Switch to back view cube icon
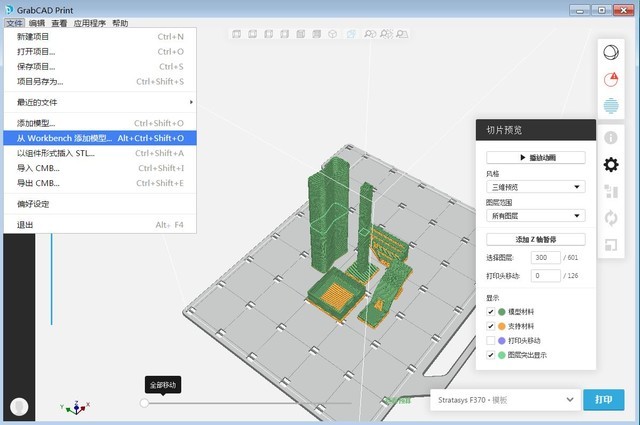This screenshot has width=640, height=425. point(252,34)
